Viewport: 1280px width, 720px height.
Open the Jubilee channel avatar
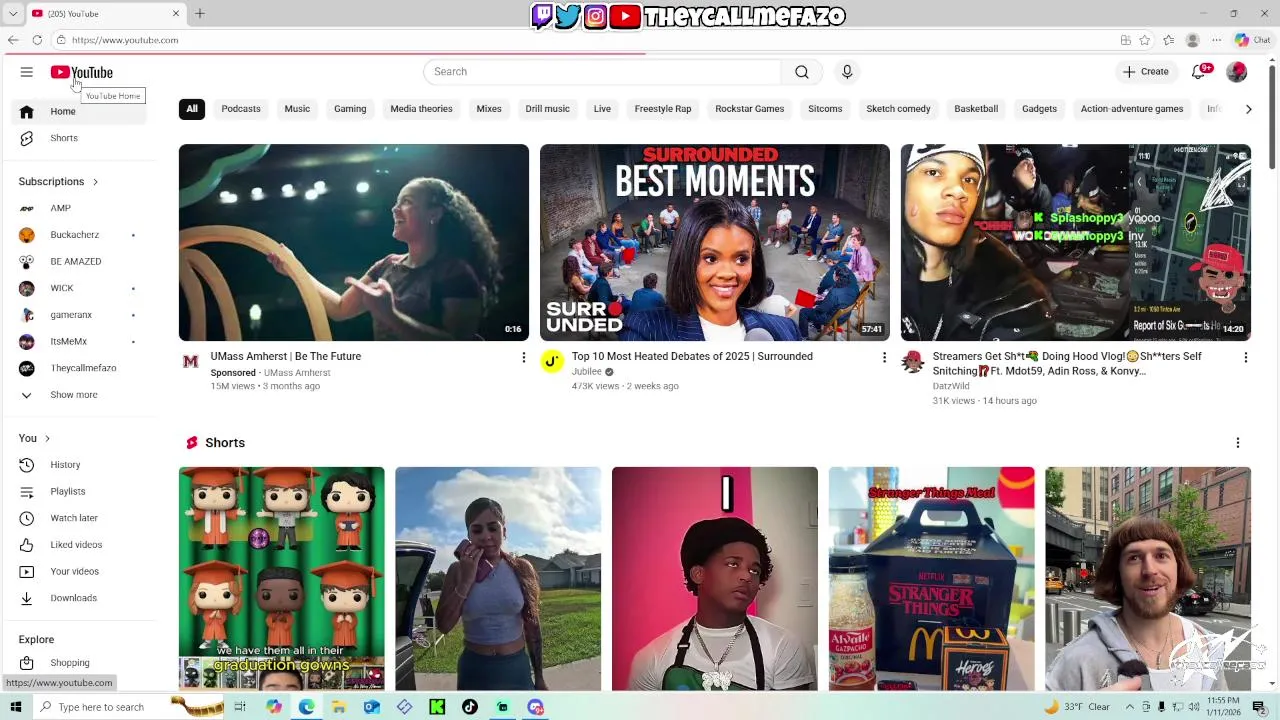pos(552,361)
